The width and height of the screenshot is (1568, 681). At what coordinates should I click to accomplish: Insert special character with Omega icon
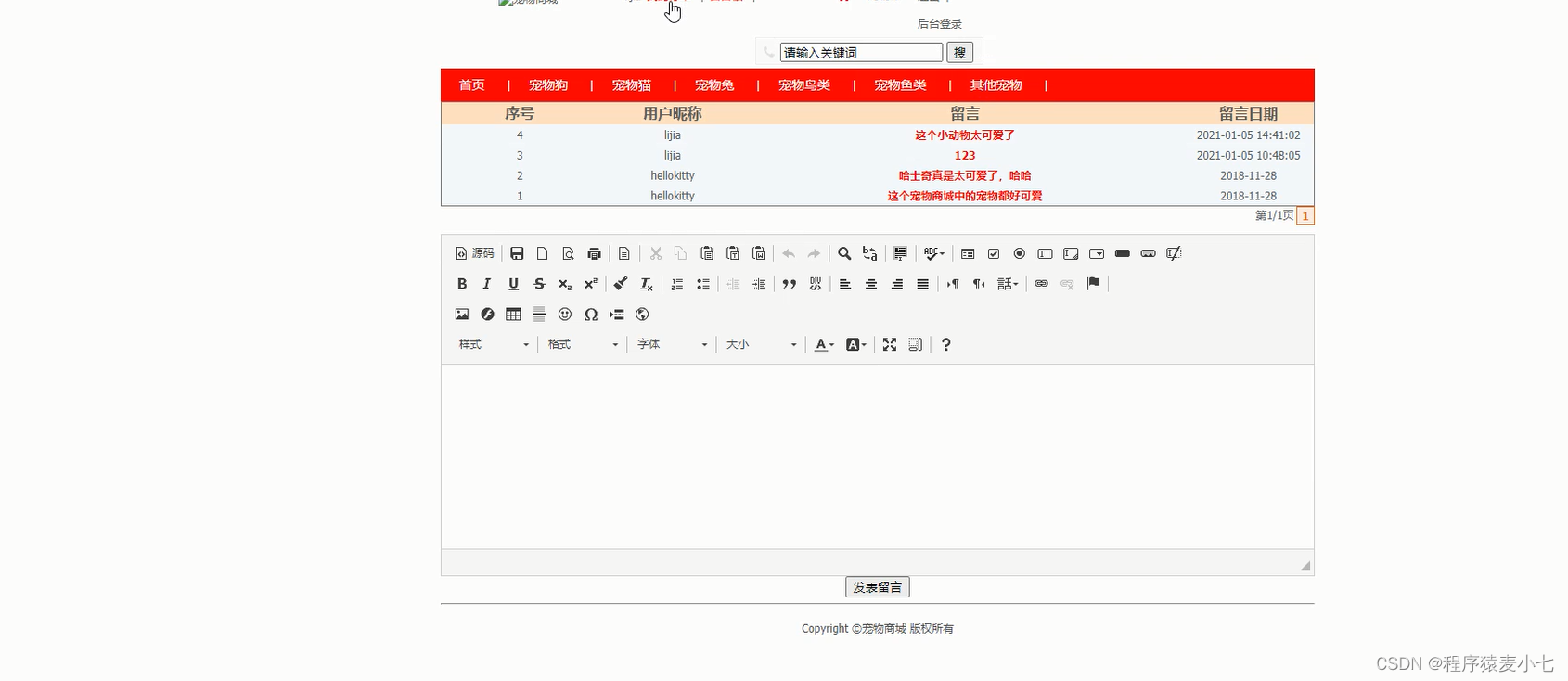click(591, 315)
